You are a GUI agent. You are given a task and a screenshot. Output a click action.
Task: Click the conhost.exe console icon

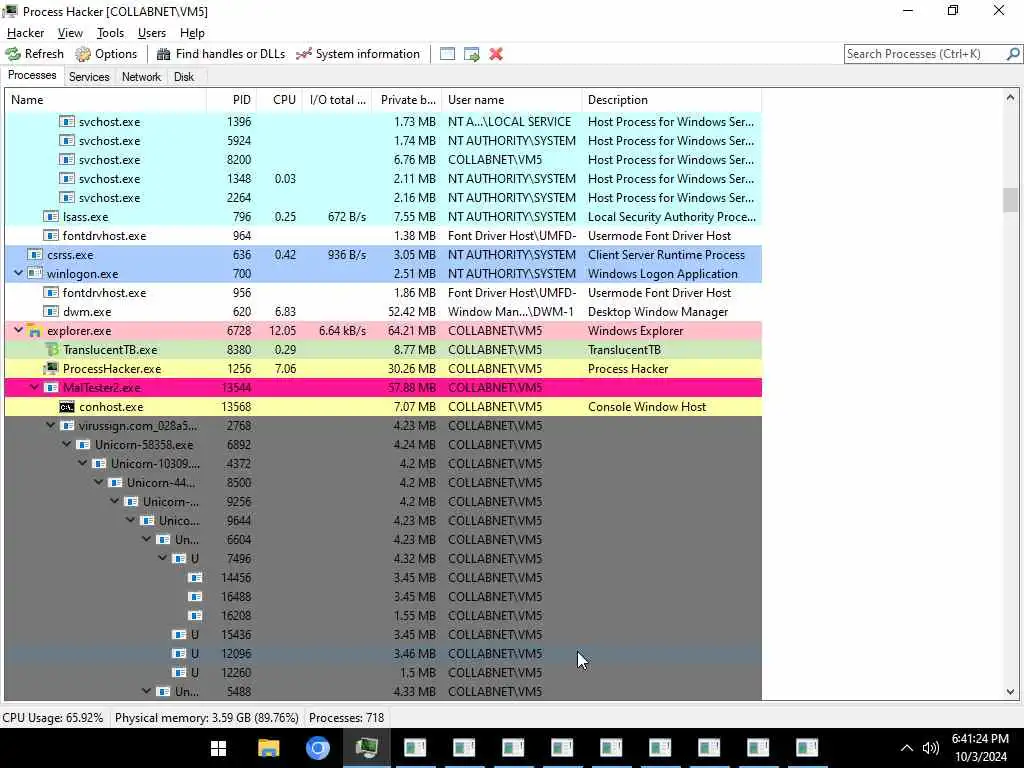coord(67,407)
